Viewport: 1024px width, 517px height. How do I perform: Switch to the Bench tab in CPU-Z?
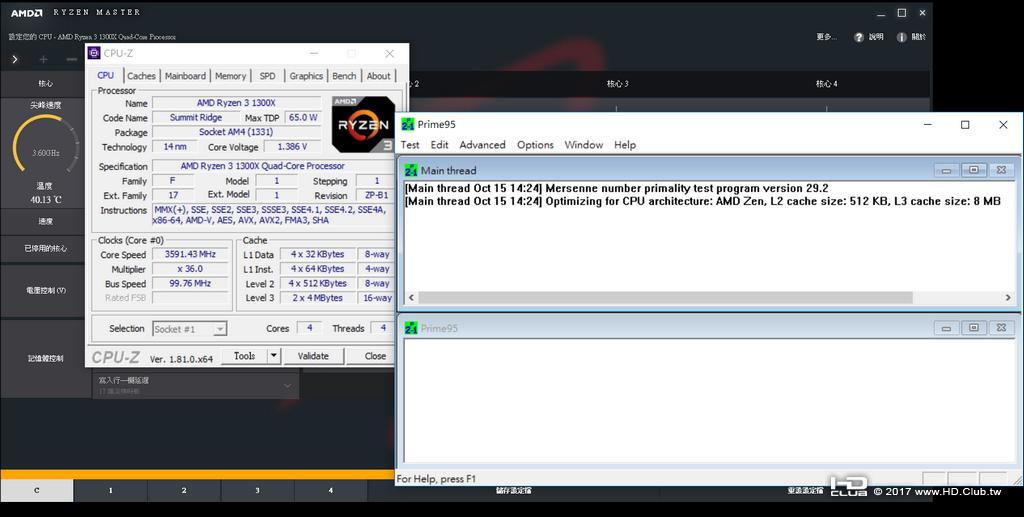point(344,76)
